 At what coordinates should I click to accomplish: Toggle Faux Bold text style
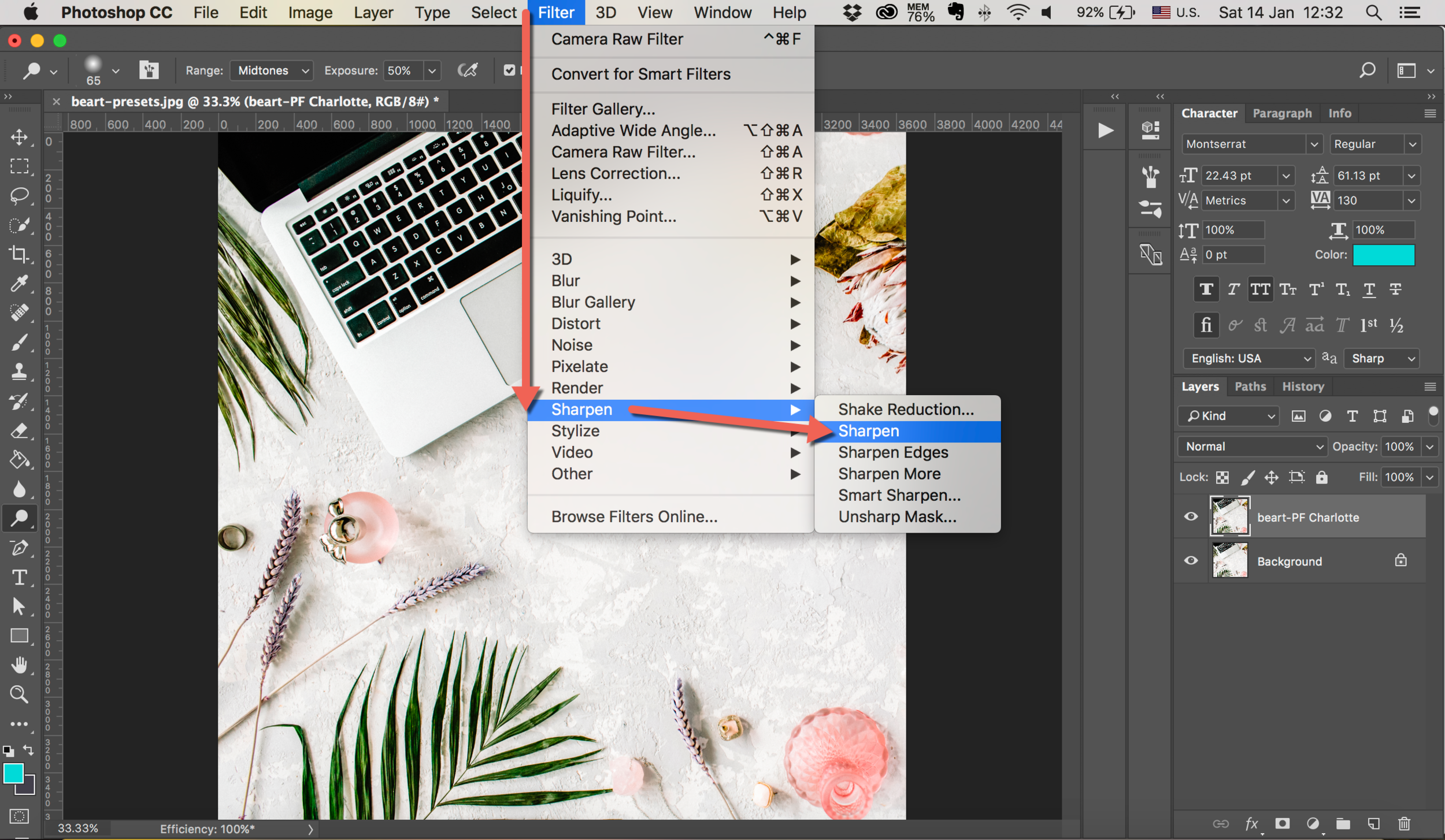click(x=1206, y=289)
